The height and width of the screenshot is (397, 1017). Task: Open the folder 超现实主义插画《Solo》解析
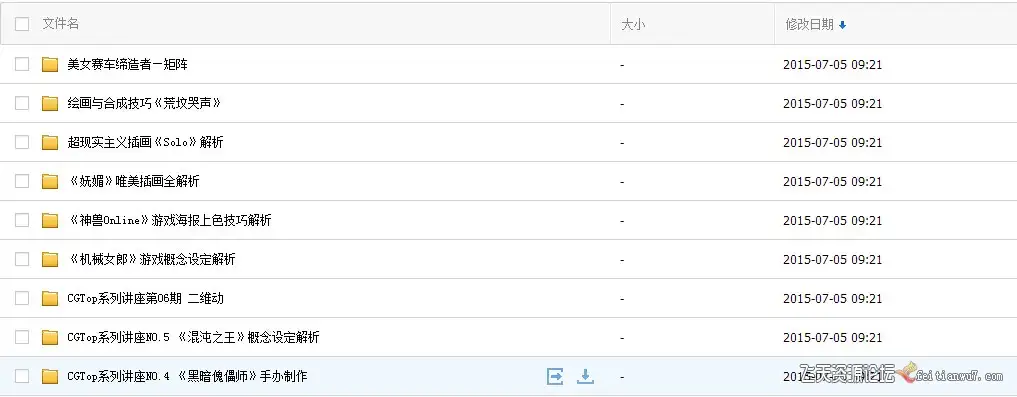coord(145,143)
